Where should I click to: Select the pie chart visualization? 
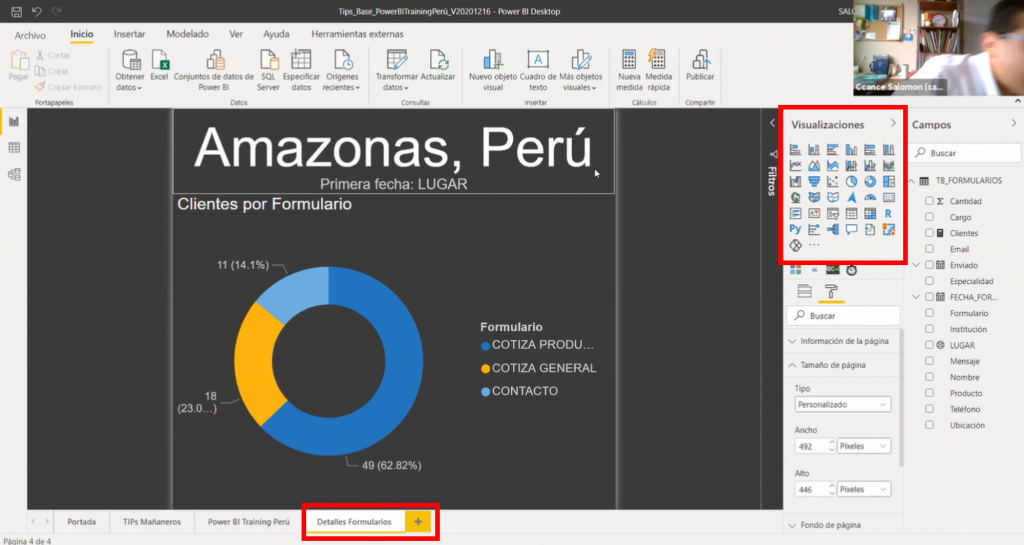852,181
